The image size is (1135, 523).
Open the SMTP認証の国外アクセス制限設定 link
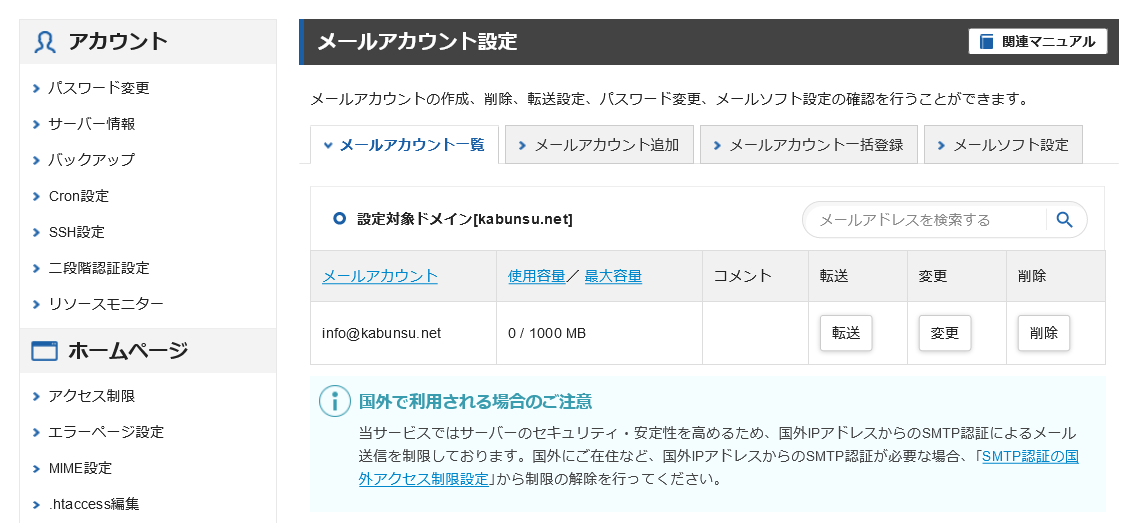coord(1029,457)
